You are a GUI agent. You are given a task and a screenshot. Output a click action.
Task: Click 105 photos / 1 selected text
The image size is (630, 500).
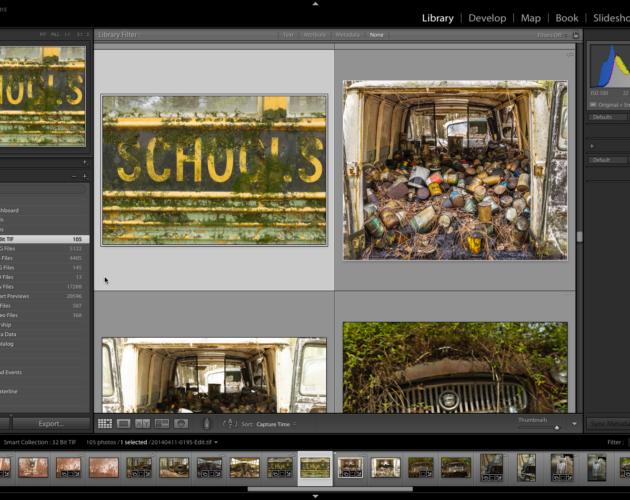[117, 442]
